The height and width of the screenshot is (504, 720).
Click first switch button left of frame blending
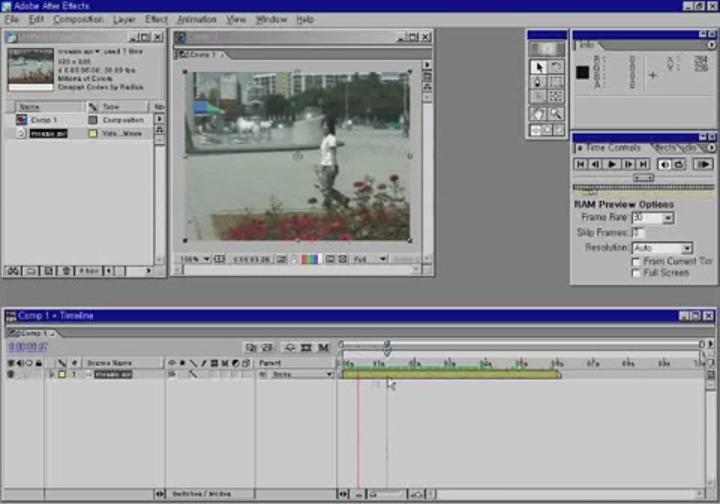[250, 347]
